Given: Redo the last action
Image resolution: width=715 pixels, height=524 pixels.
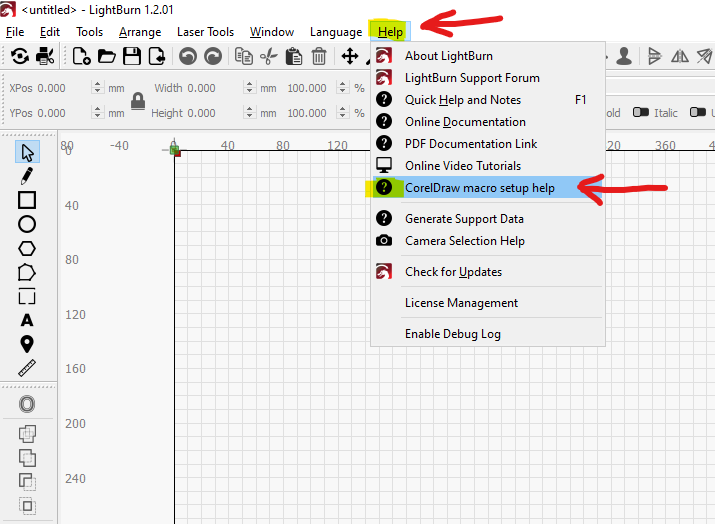Looking at the screenshot, I should pos(213,57).
